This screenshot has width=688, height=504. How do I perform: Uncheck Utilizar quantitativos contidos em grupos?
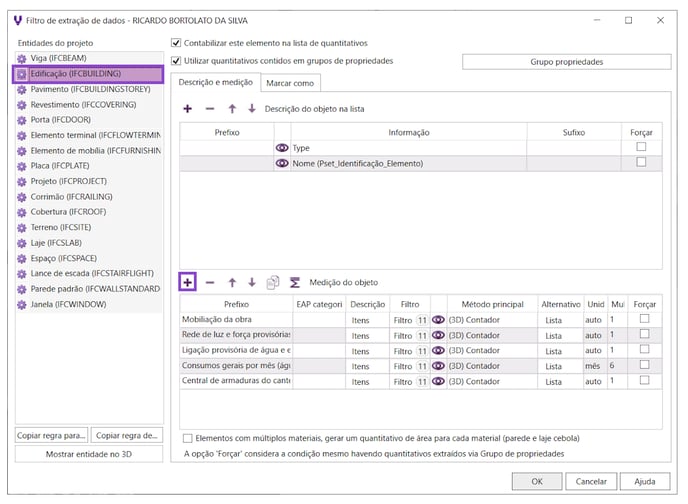click(176, 61)
